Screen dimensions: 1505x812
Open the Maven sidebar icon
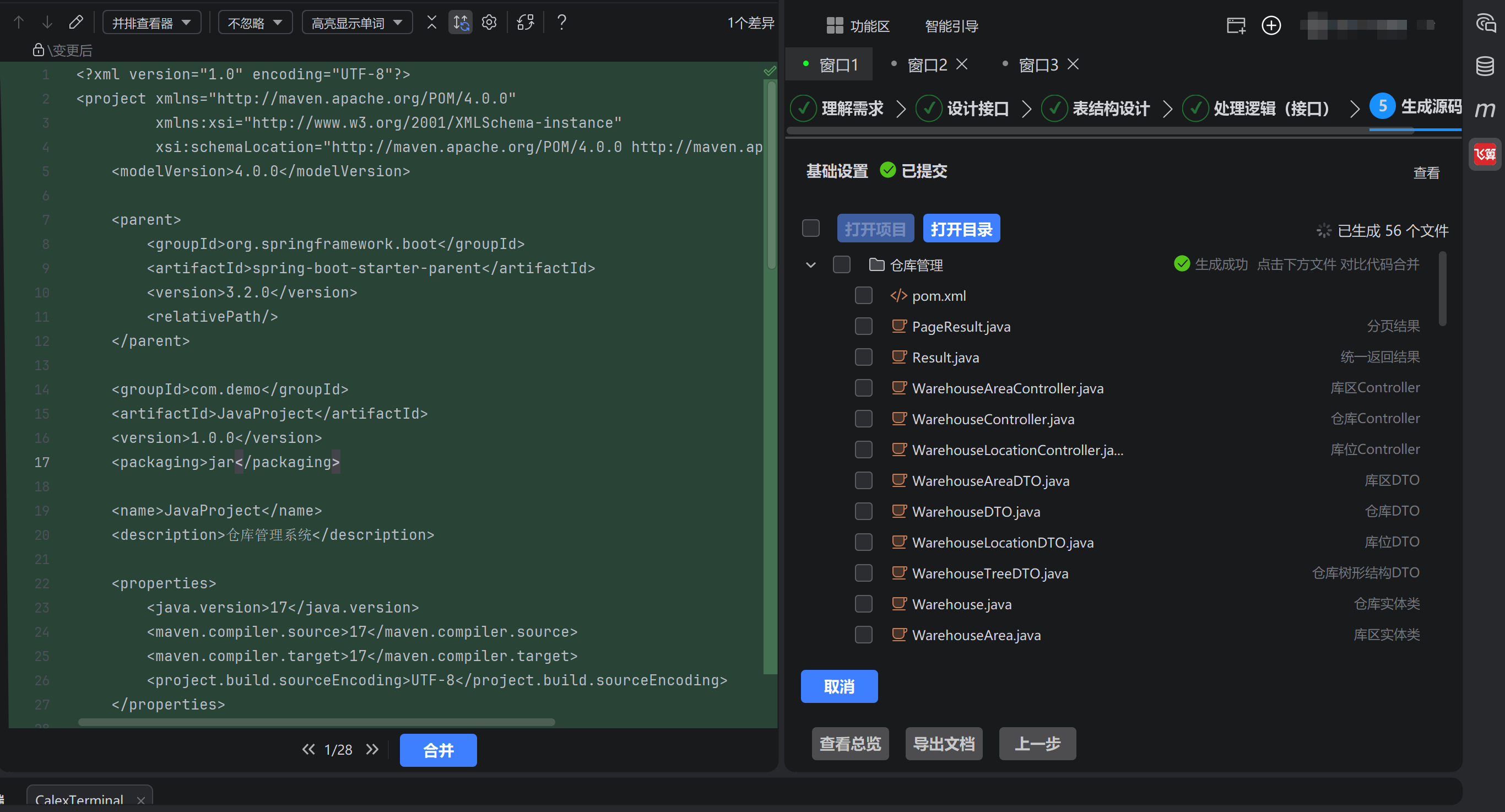(1485, 109)
